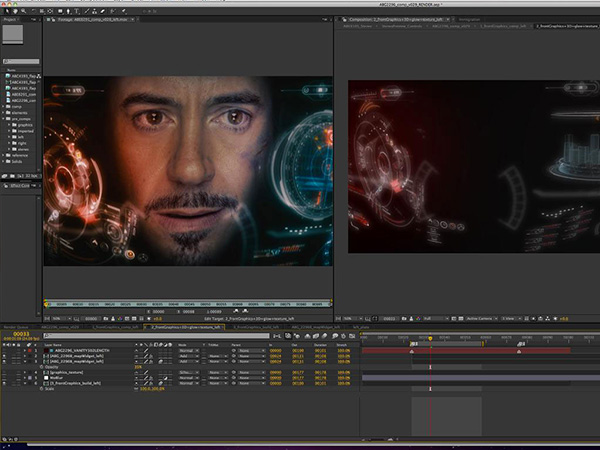Viewport: 600px width, 450px height.
Task: Expand the reference folder
Action: pos(3,155)
